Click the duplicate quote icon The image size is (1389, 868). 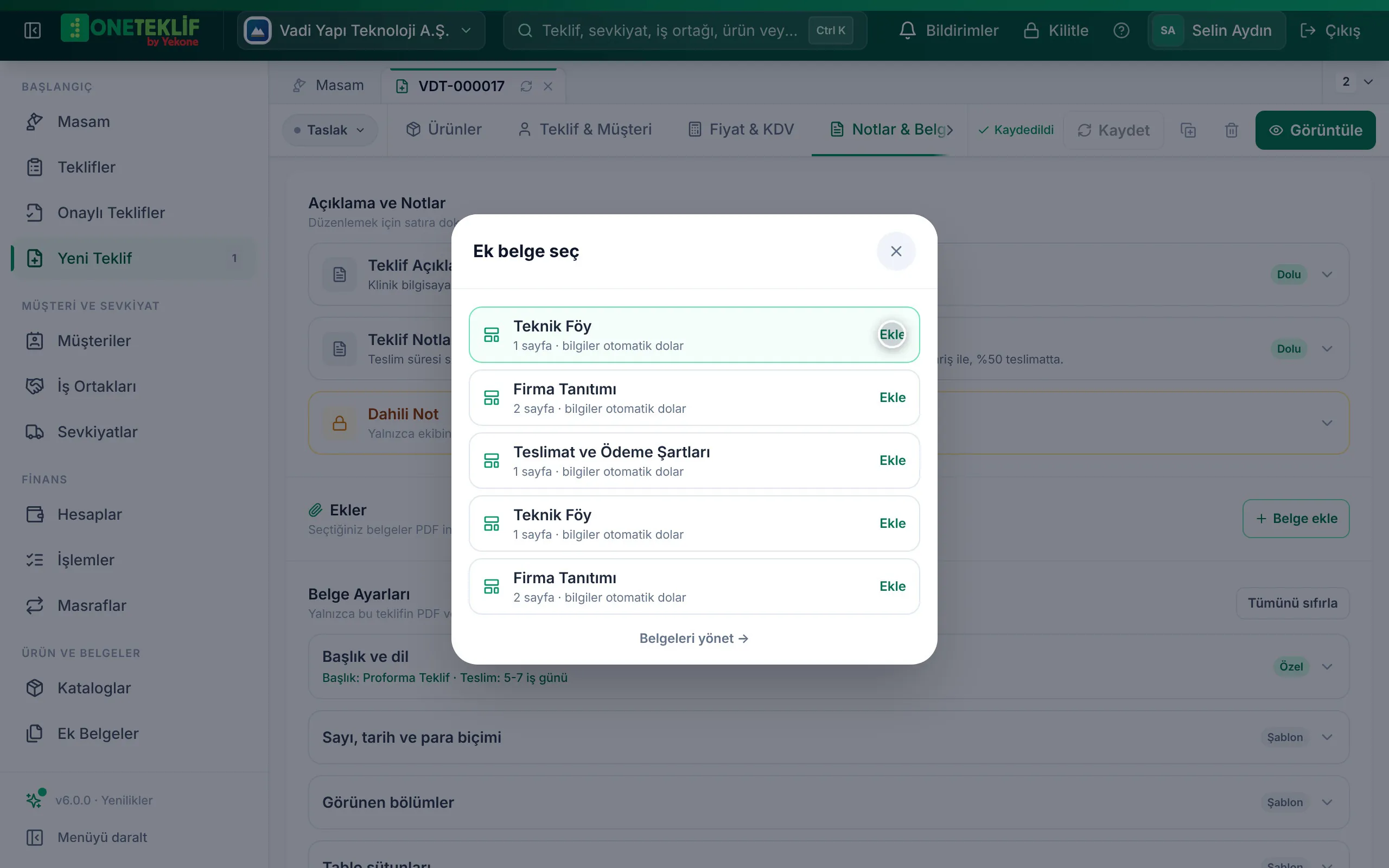[1188, 130]
